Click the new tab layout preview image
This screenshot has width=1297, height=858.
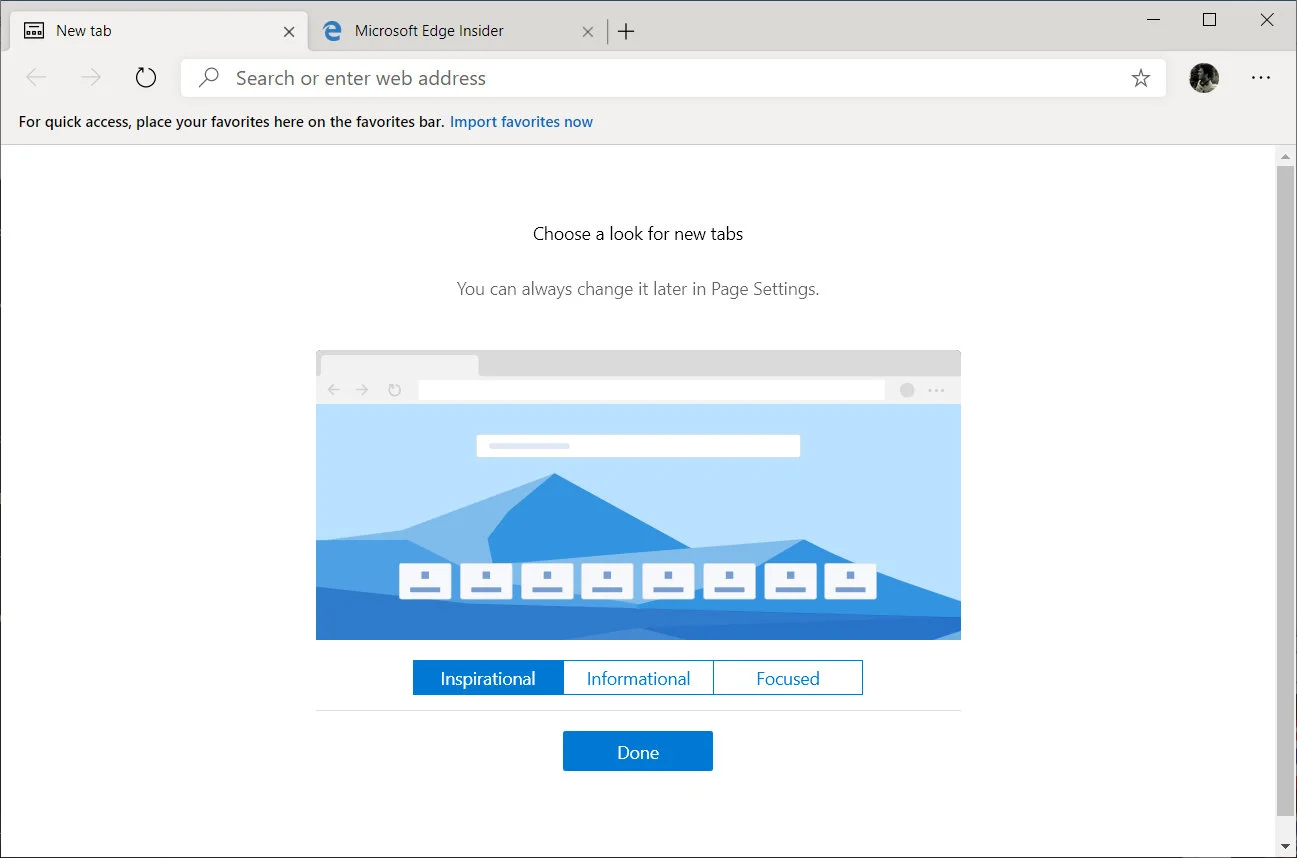[x=638, y=495]
